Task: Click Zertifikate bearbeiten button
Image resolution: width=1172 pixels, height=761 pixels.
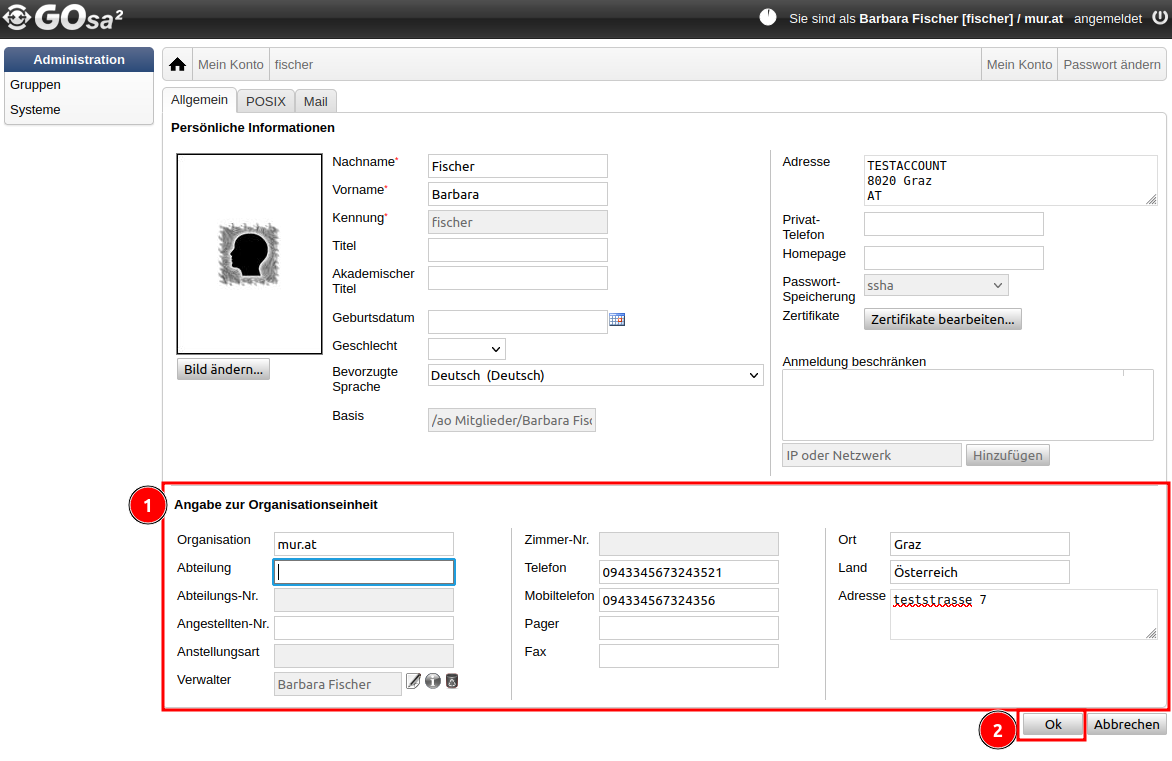Action: [942, 320]
